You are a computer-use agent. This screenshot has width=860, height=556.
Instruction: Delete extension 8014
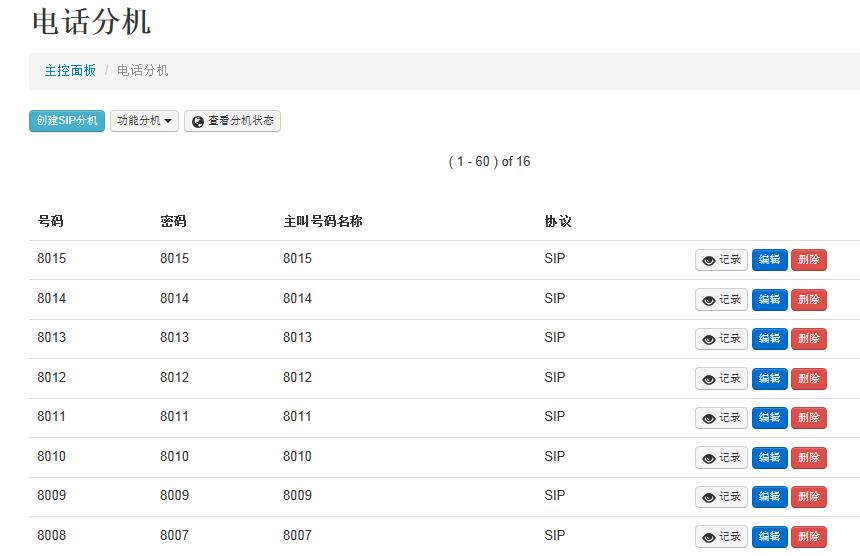(808, 299)
